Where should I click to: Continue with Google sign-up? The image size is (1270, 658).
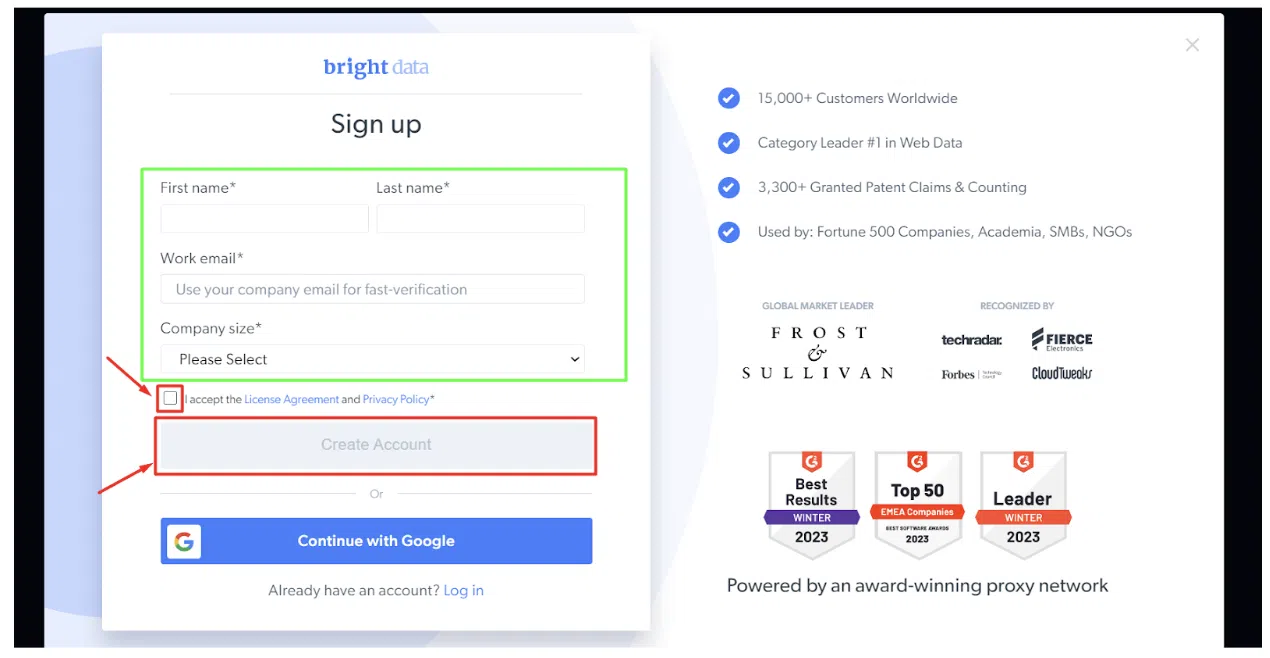click(376, 541)
